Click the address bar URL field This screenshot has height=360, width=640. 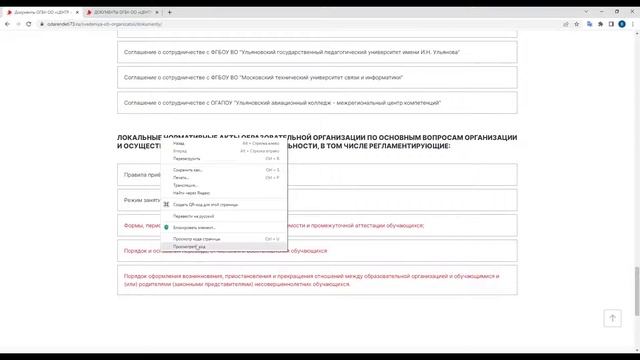coord(300,24)
